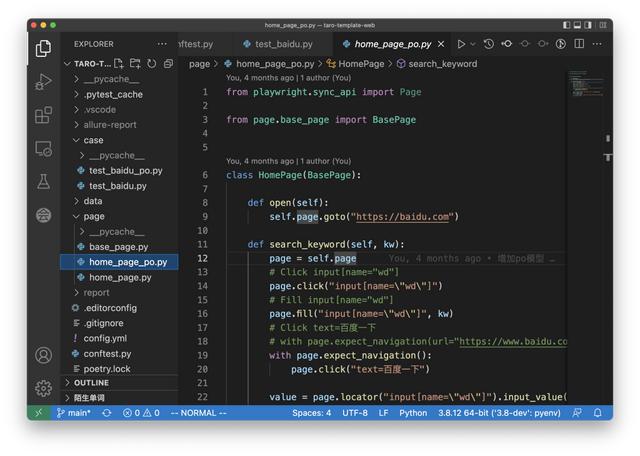Open the run button dropdown arrow
640x456 pixels.
(x=473, y=44)
